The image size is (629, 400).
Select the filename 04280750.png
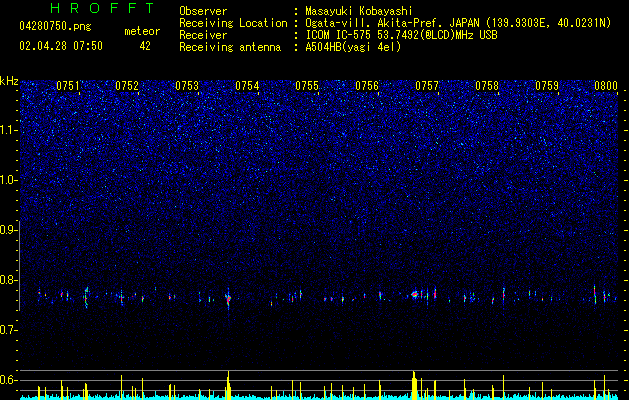(55, 26)
